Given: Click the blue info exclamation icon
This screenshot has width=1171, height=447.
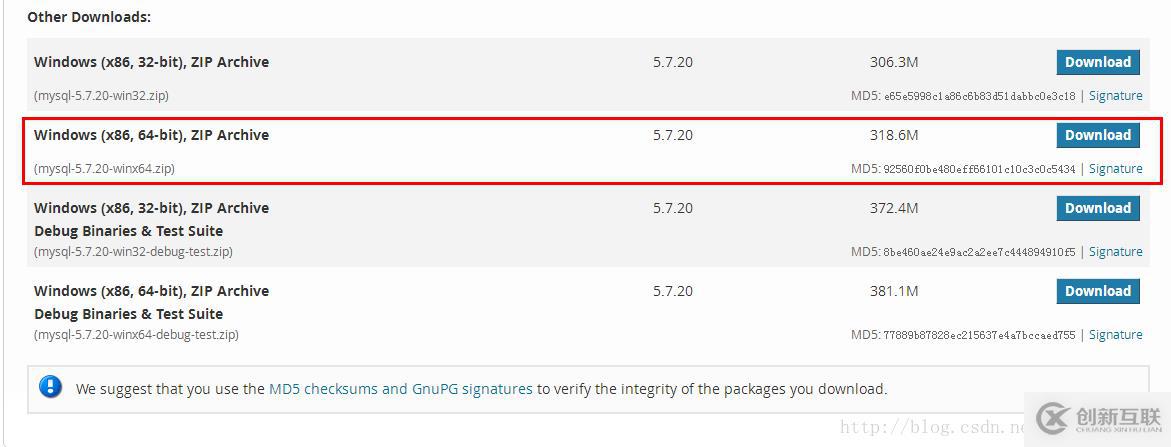Looking at the screenshot, I should click(50, 387).
